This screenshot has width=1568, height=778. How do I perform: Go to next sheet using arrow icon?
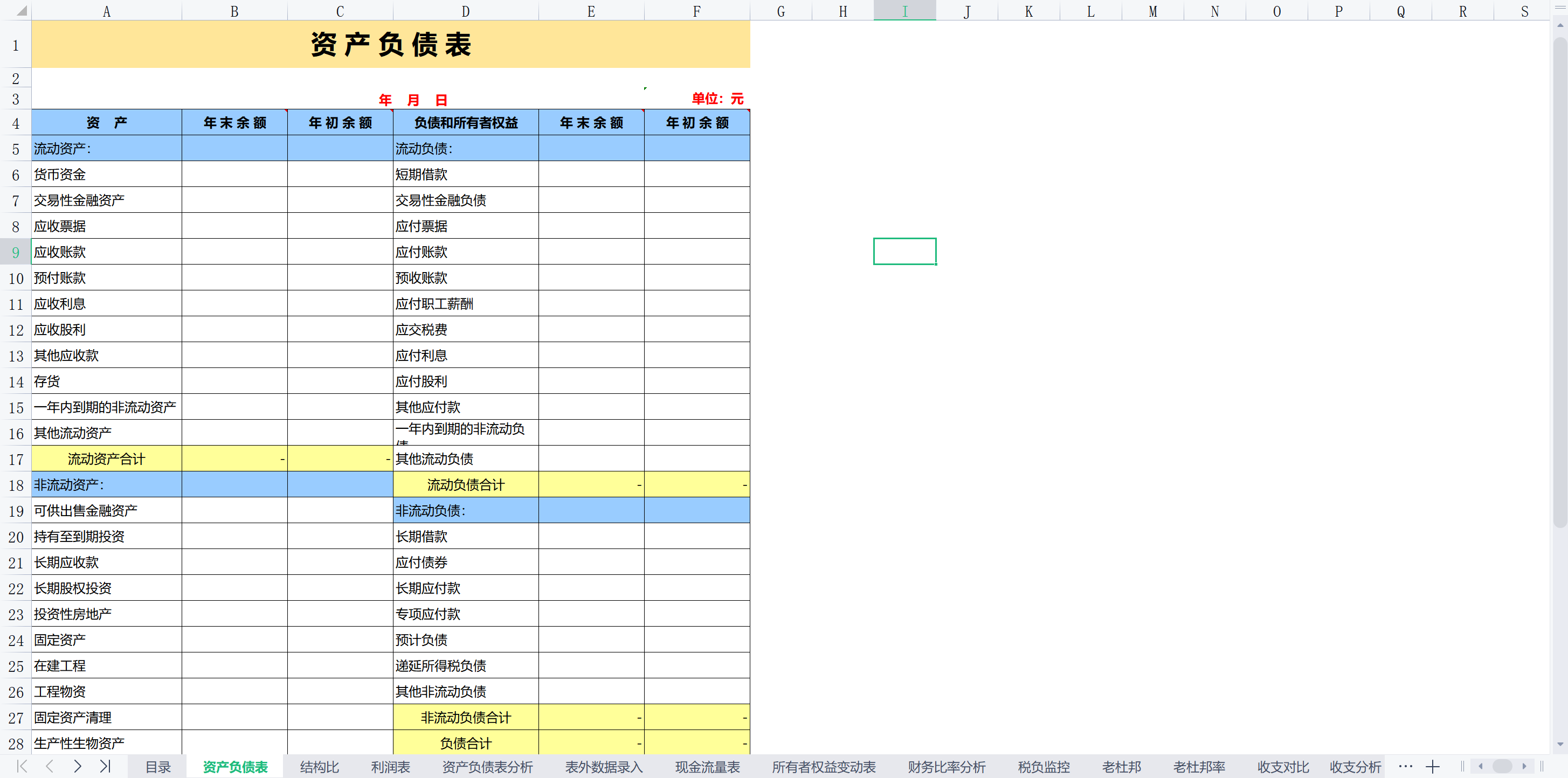[77, 767]
